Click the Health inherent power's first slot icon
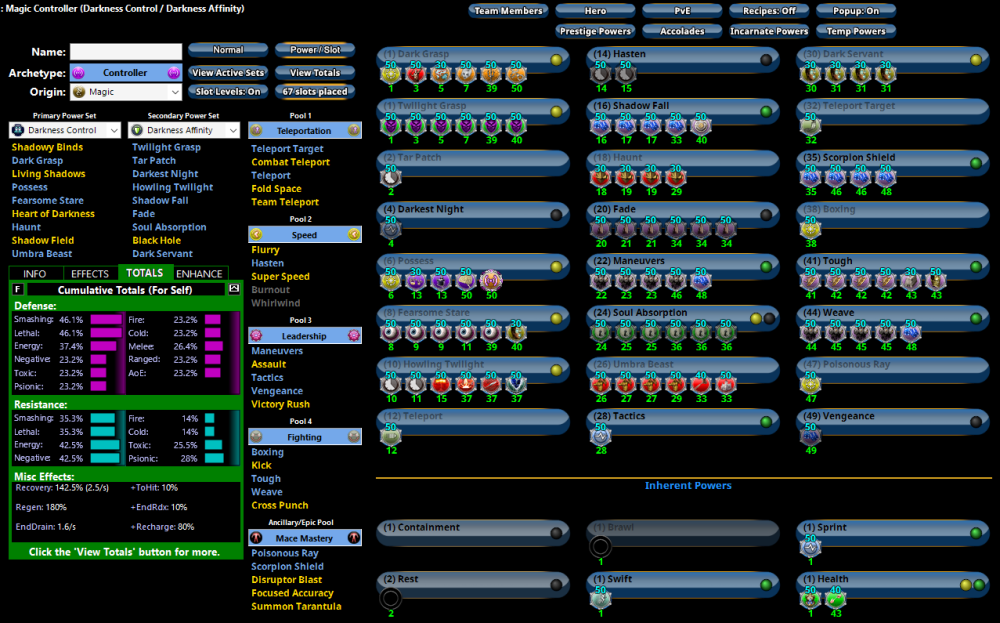 pos(811,598)
